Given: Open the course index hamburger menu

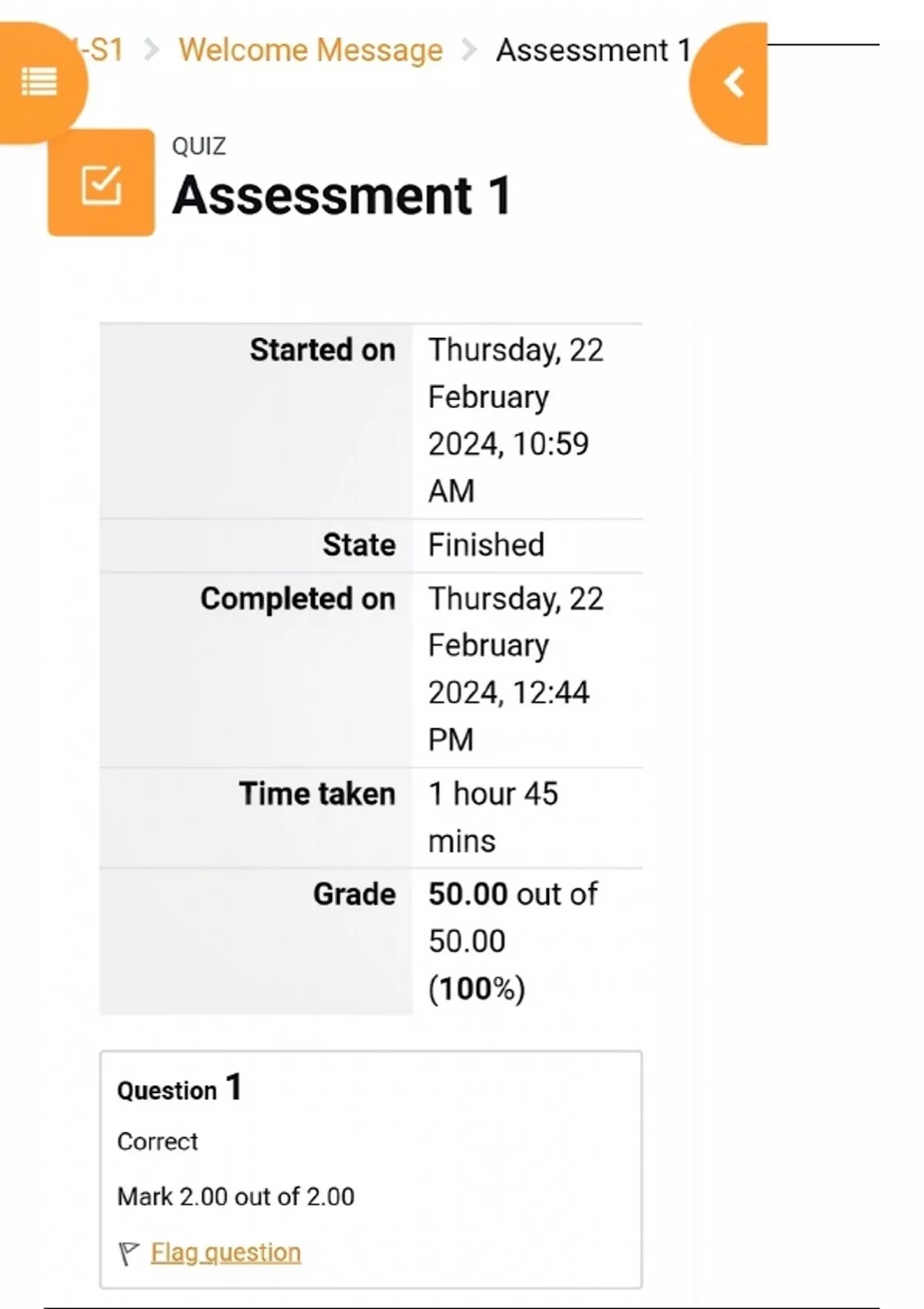Looking at the screenshot, I should (39, 82).
